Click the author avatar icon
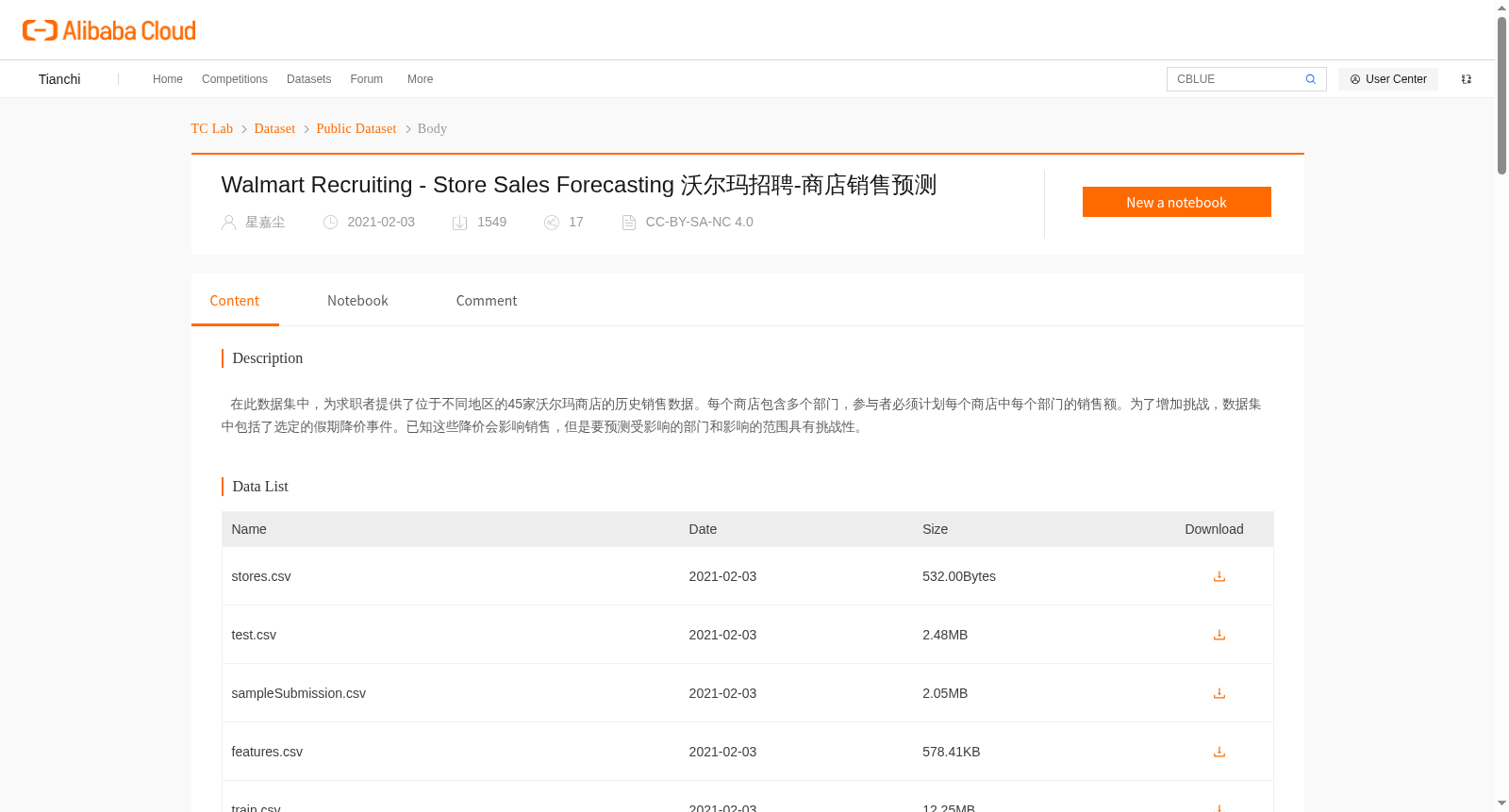Viewport: 1509px width, 812px height. pyautogui.click(x=228, y=223)
